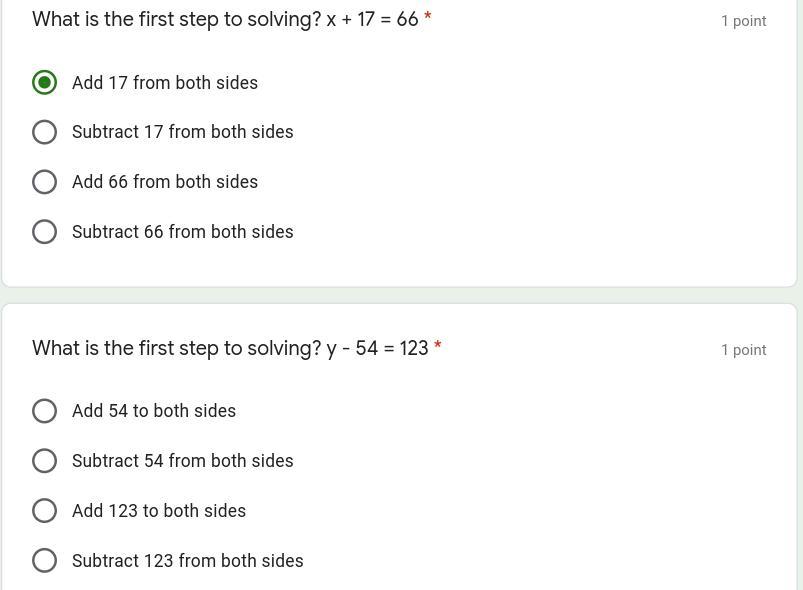Viewport: 803px width, 590px height.
Task: Choose the 'Subtract 54 from both sides' radio circle
Action: (44, 461)
